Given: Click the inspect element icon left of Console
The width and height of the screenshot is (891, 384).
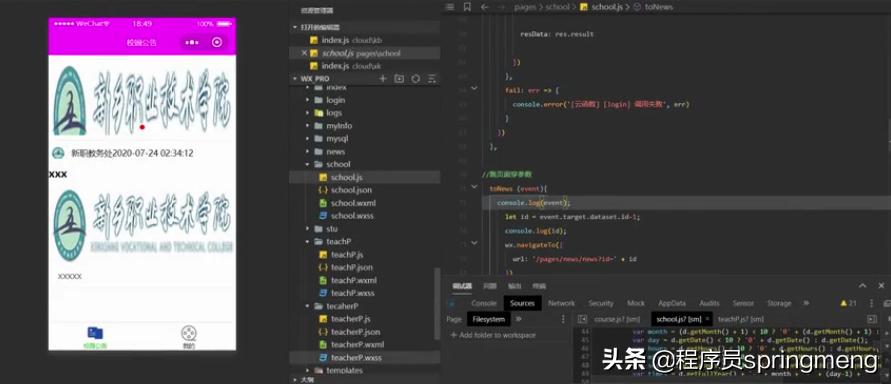Looking at the screenshot, I should (x=452, y=303).
